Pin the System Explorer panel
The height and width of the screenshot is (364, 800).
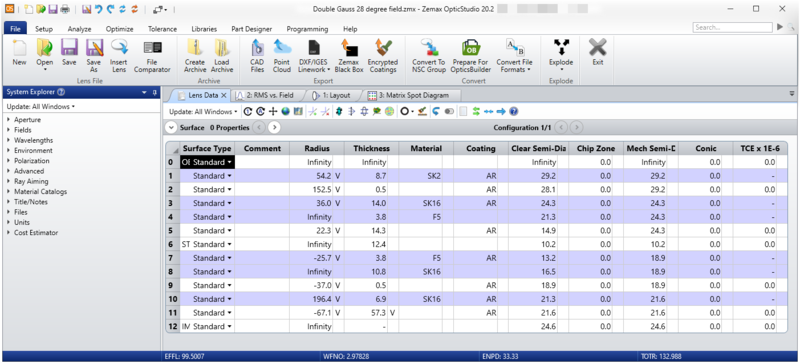tap(155, 92)
